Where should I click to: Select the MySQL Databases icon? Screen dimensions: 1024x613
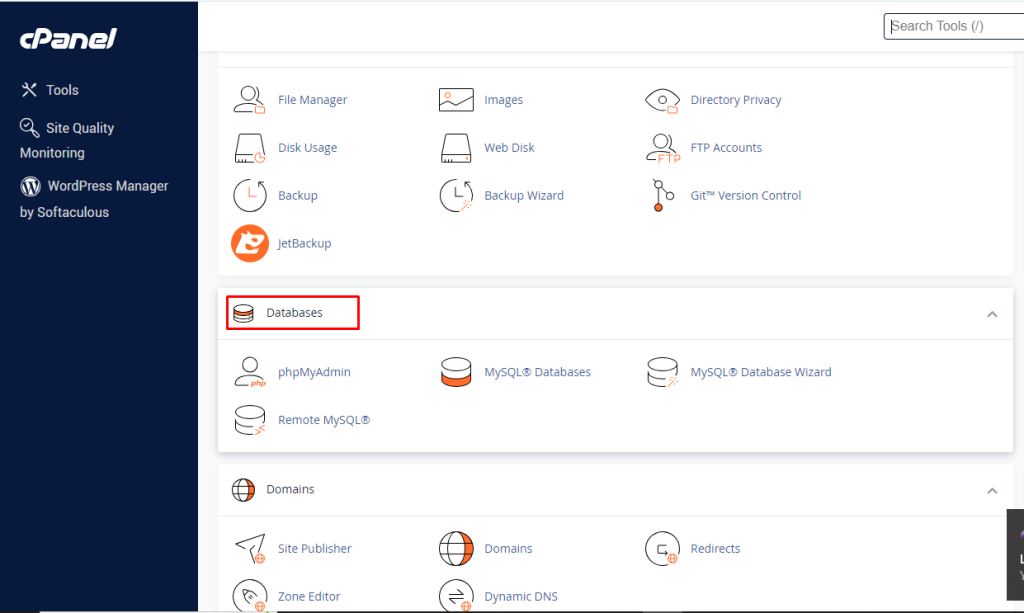coord(456,372)
